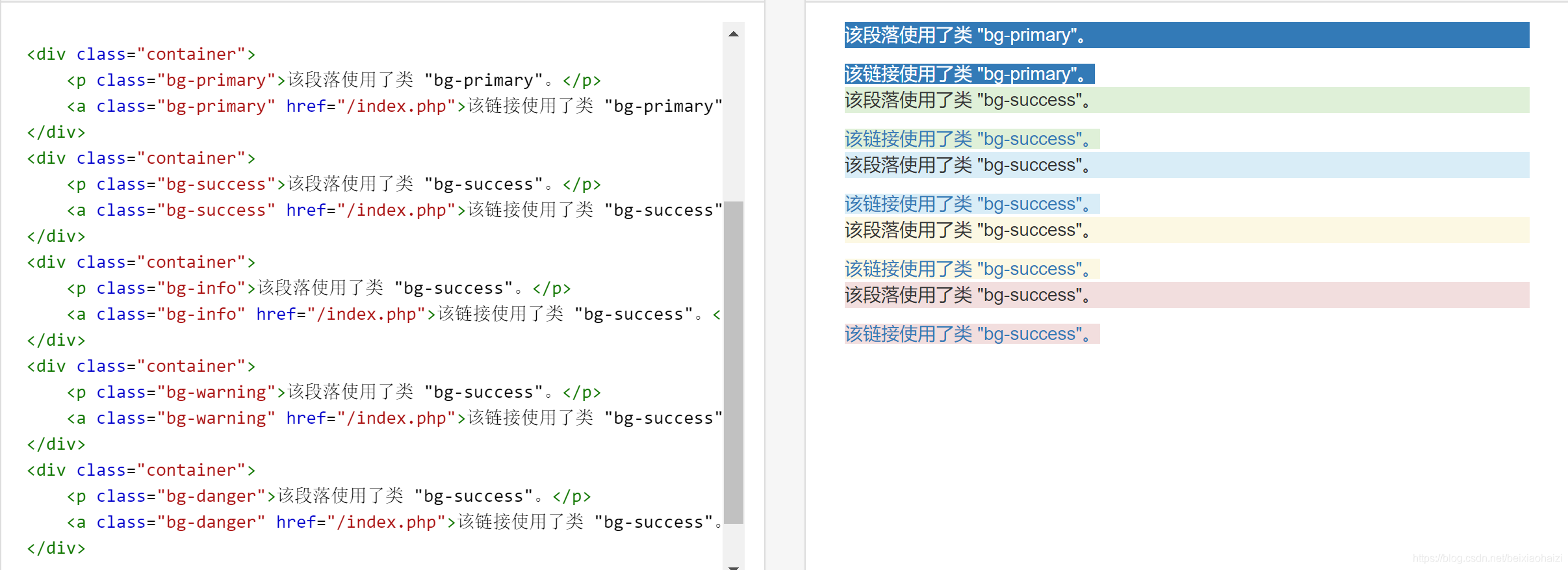Viewport: 1568px width, 570px height.
Task: Click the dark blue bg-primary paragraph in preview
Action: pos(1187,35)
